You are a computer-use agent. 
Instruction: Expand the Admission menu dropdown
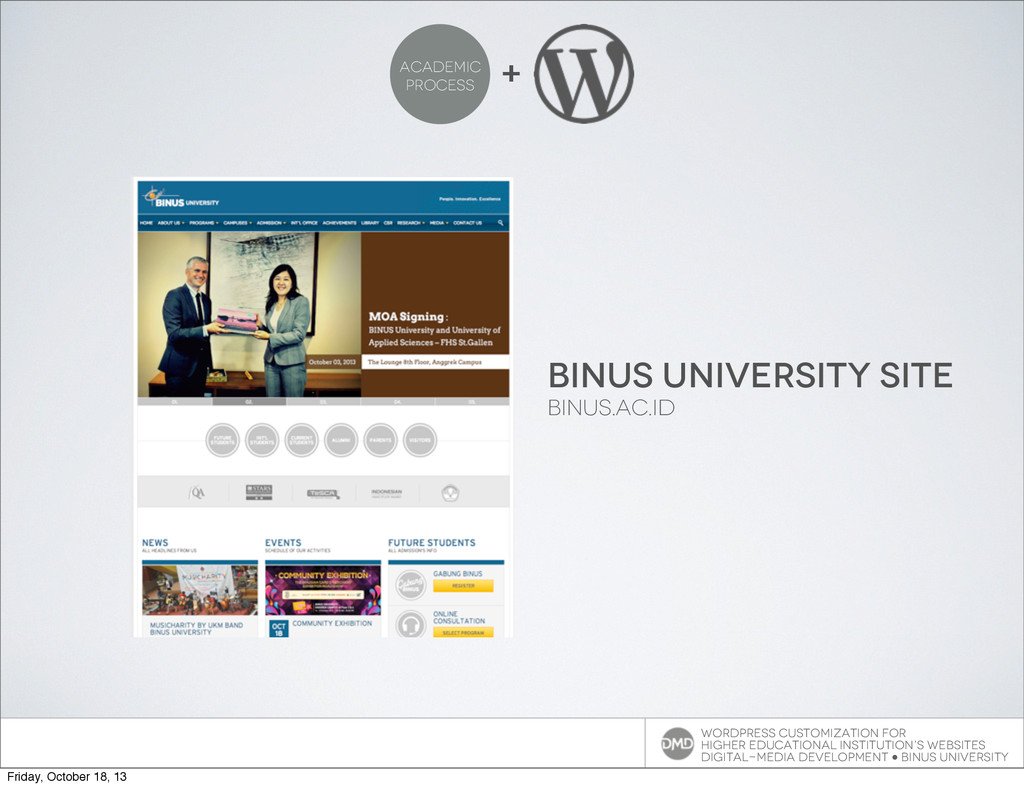coord(271,223)
